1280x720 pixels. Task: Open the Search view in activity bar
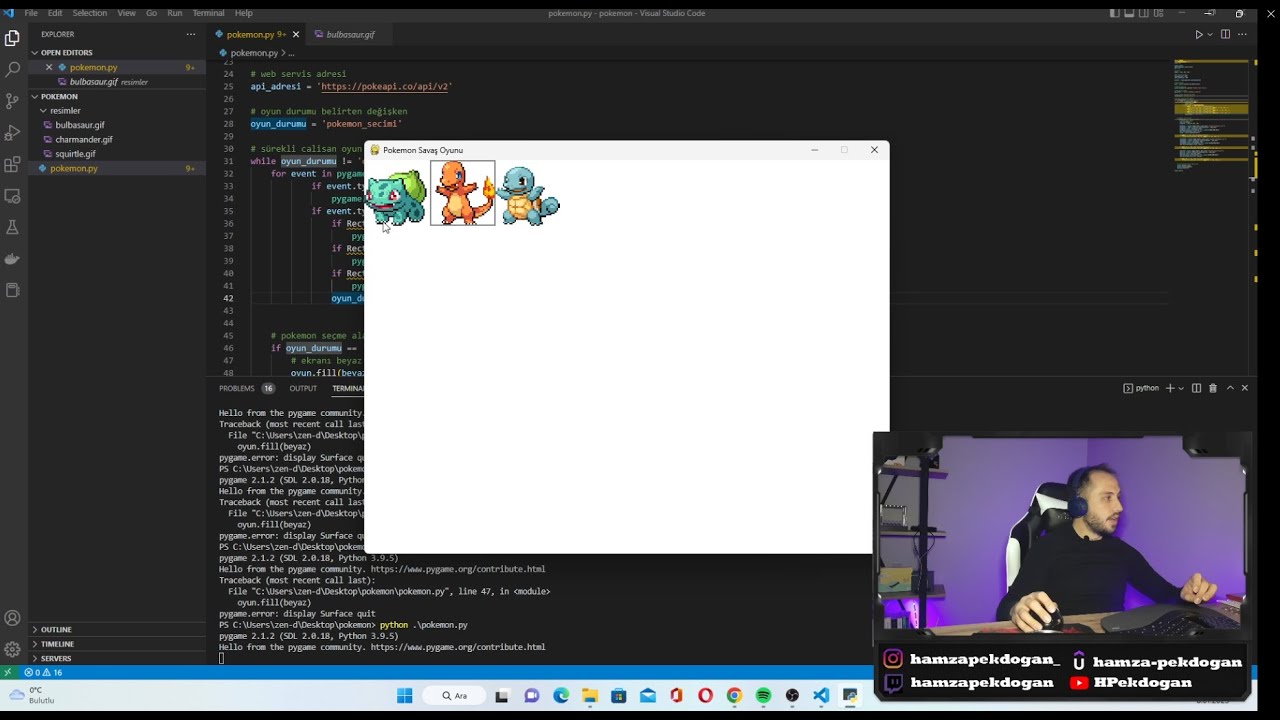click(x=12, y=69)
